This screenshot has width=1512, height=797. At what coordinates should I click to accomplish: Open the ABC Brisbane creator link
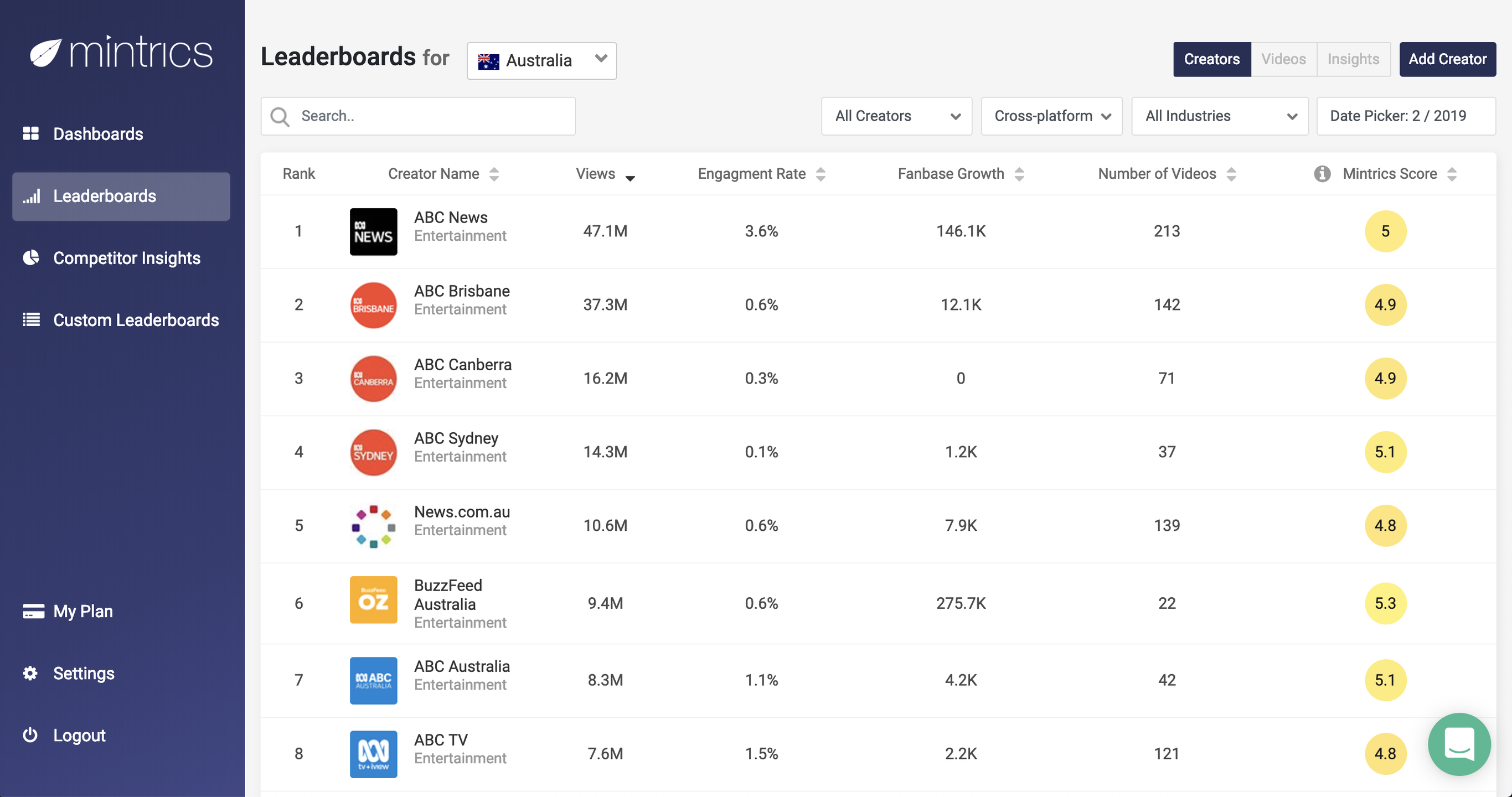point(461,291)
